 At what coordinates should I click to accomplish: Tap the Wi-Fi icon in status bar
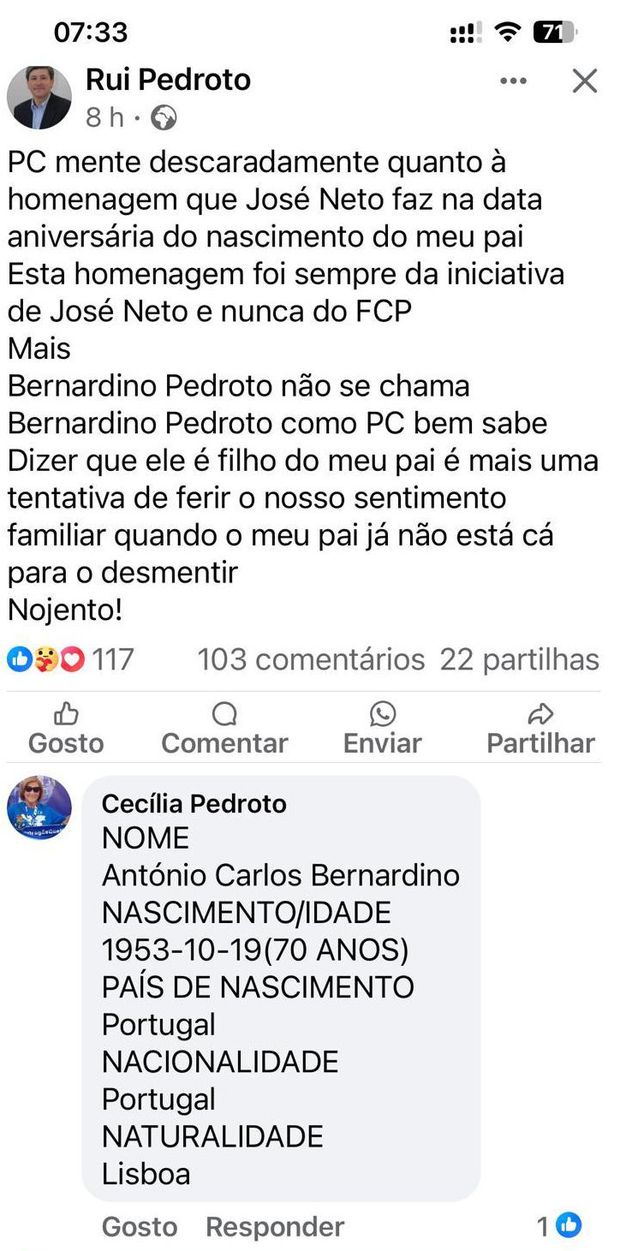509,32
